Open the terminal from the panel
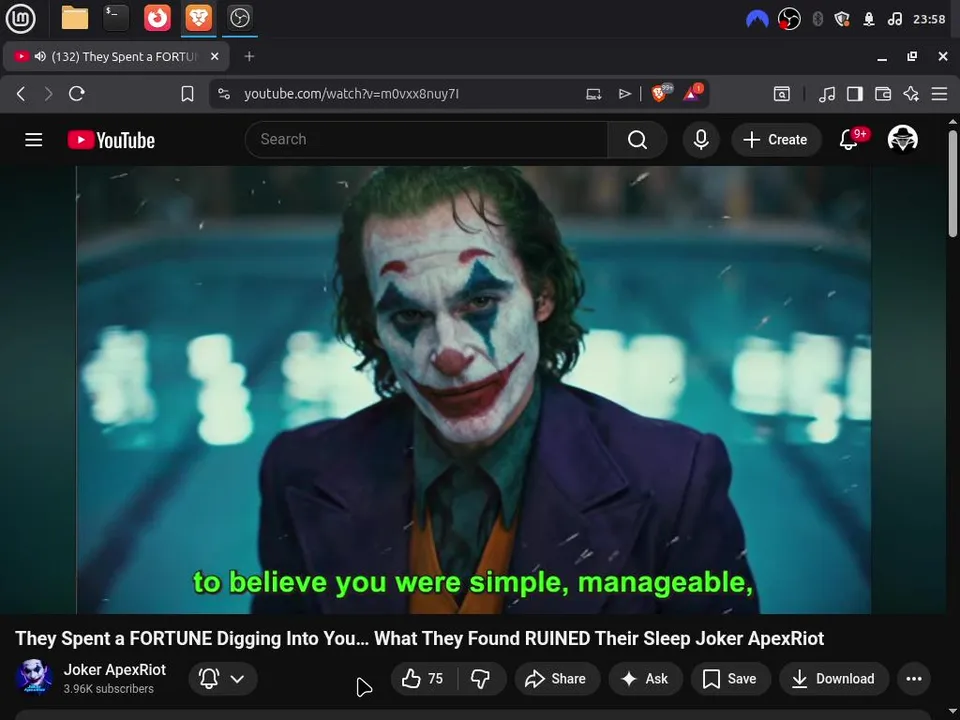Viewport: 960px width, 720px height. click(116, 18)
